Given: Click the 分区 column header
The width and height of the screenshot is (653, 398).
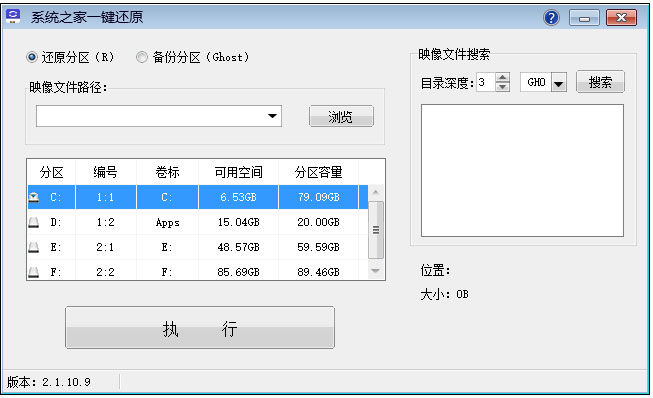Looking at the screenshot, I should [51, 172].
